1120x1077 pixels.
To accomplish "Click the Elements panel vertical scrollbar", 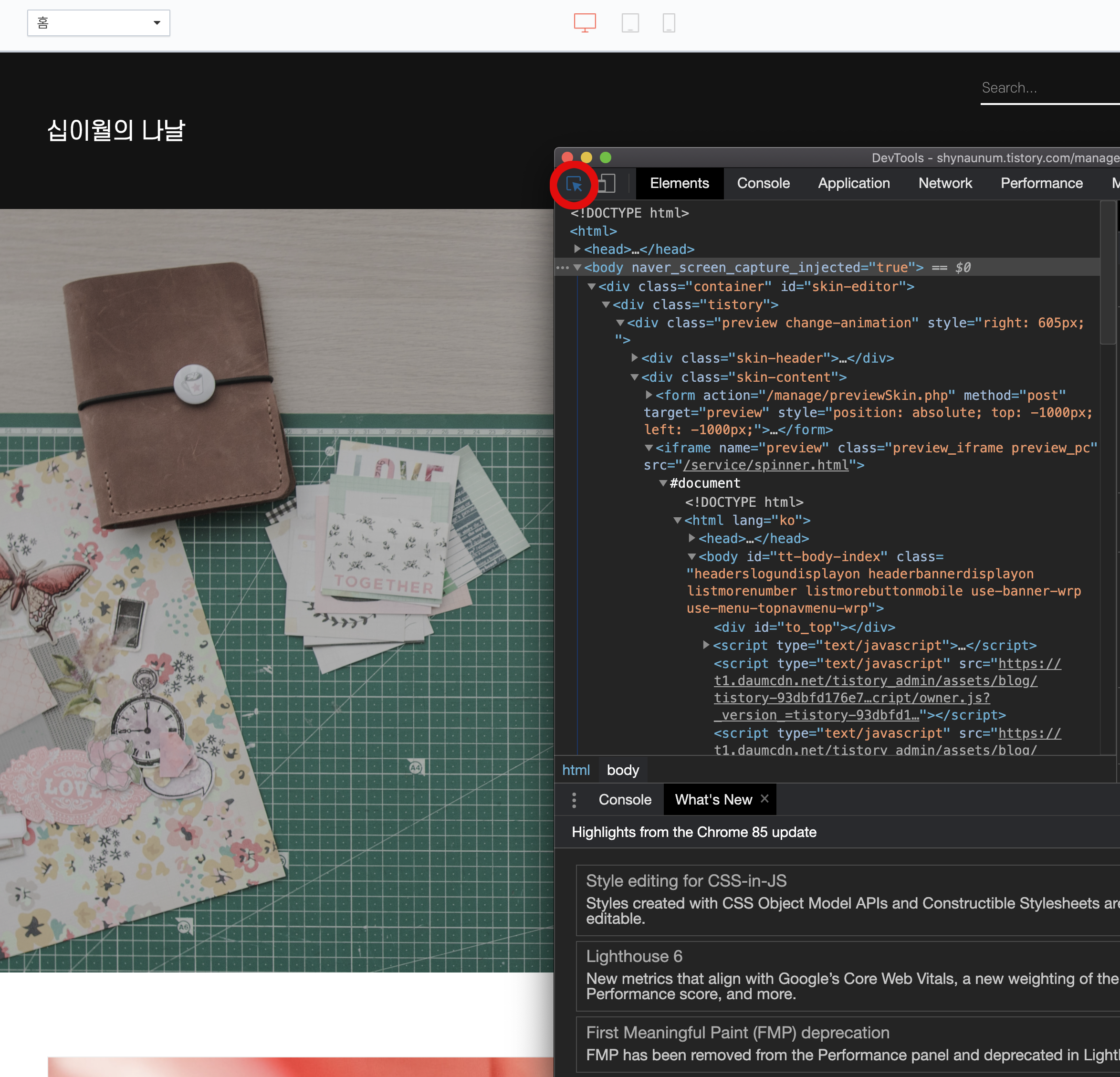I will 1108,273.
